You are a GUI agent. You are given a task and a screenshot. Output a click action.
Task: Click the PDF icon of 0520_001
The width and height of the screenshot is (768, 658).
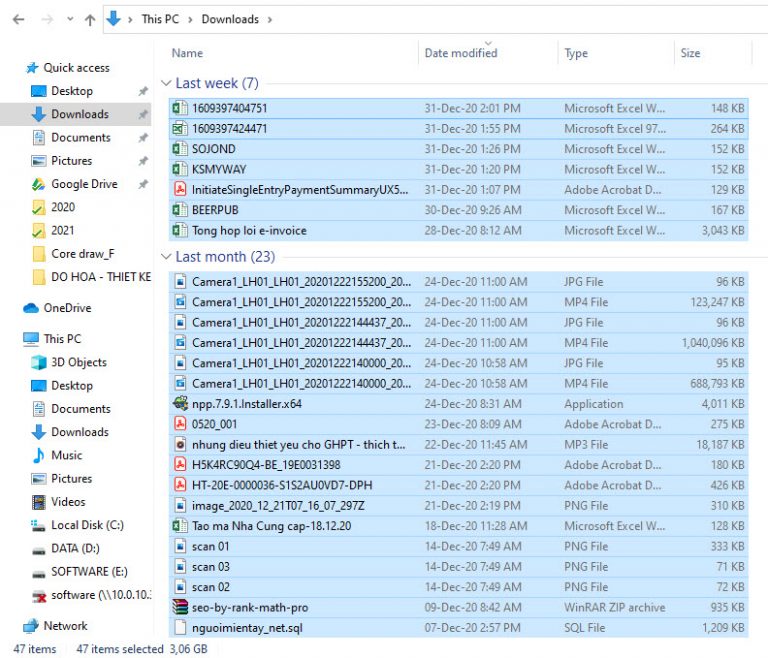click(180, 424)
